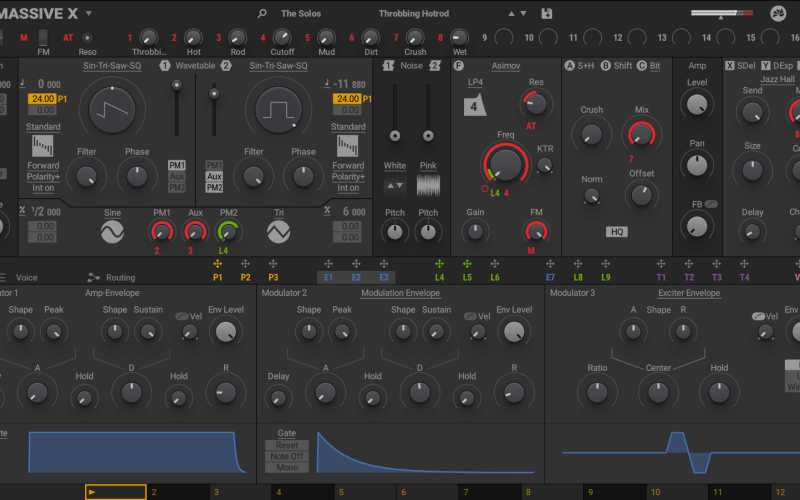Click The Solos preset bank name
The image size is (800, 500).
[301, 14]
